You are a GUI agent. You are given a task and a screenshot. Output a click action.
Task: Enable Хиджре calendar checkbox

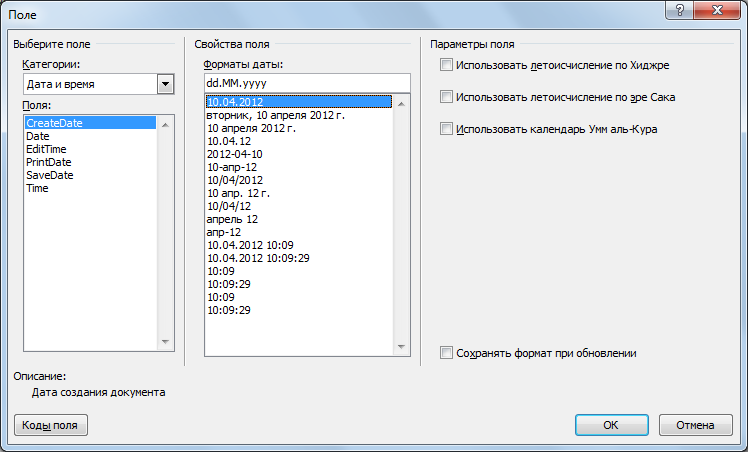[x=446, y=65]
